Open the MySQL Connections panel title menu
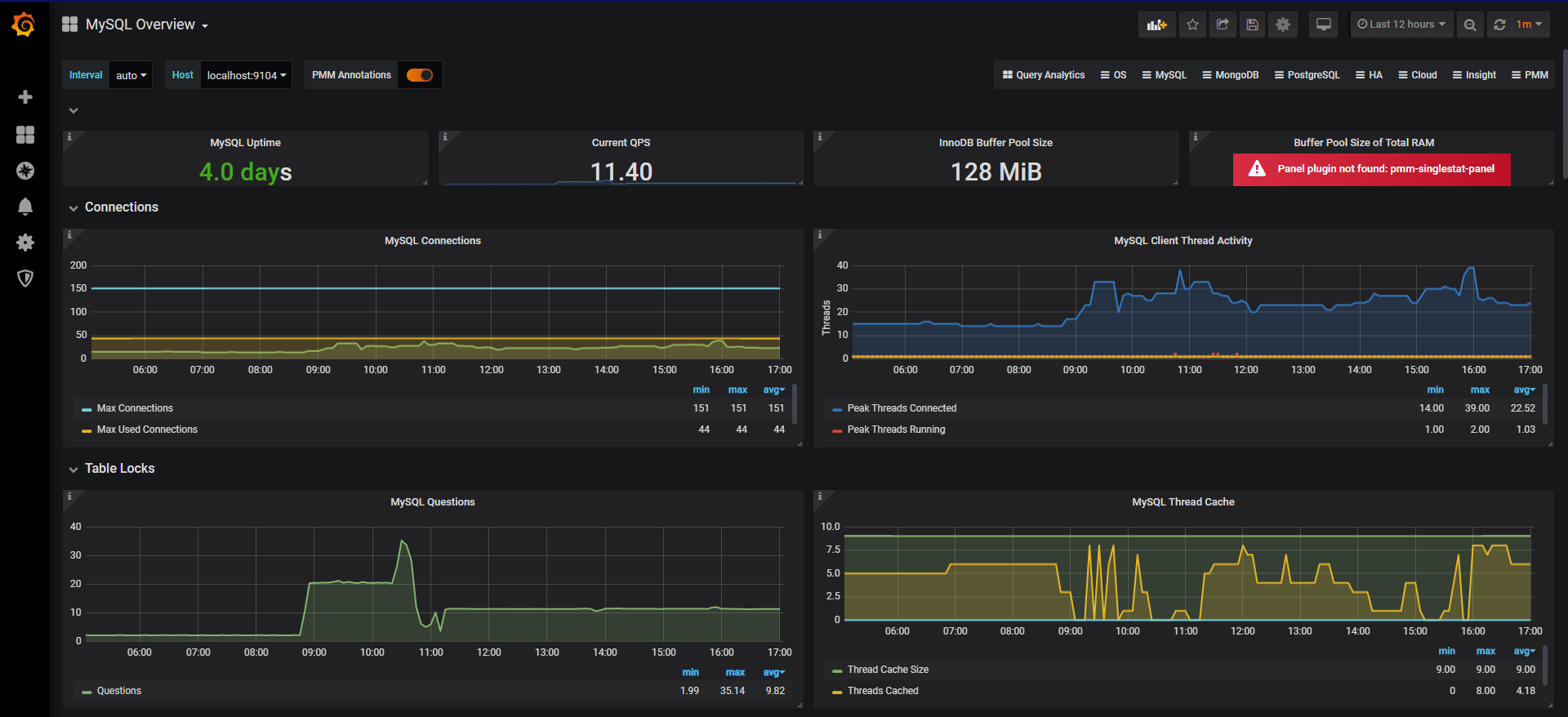1568x717 pixels. [x=433, y=241]
